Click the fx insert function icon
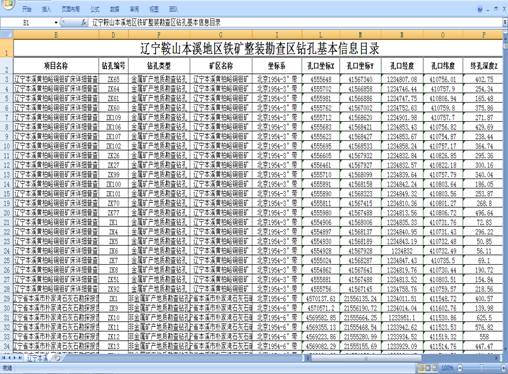The height and width of the screenshot is (374, 508). 84,23
